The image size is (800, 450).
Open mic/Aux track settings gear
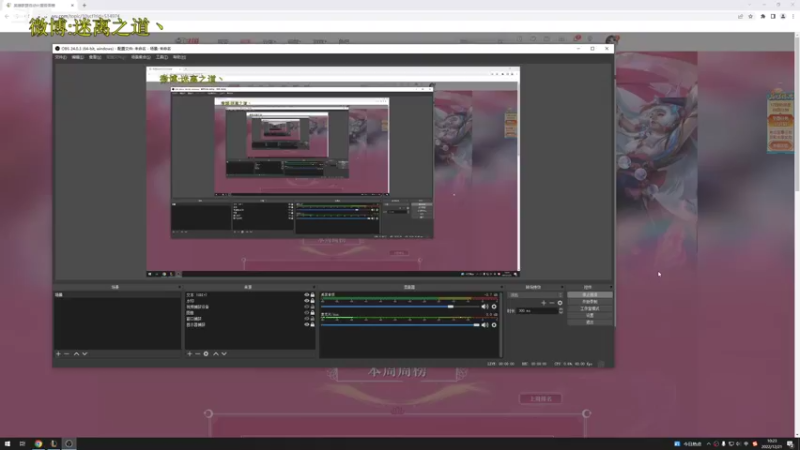[494, 325]
